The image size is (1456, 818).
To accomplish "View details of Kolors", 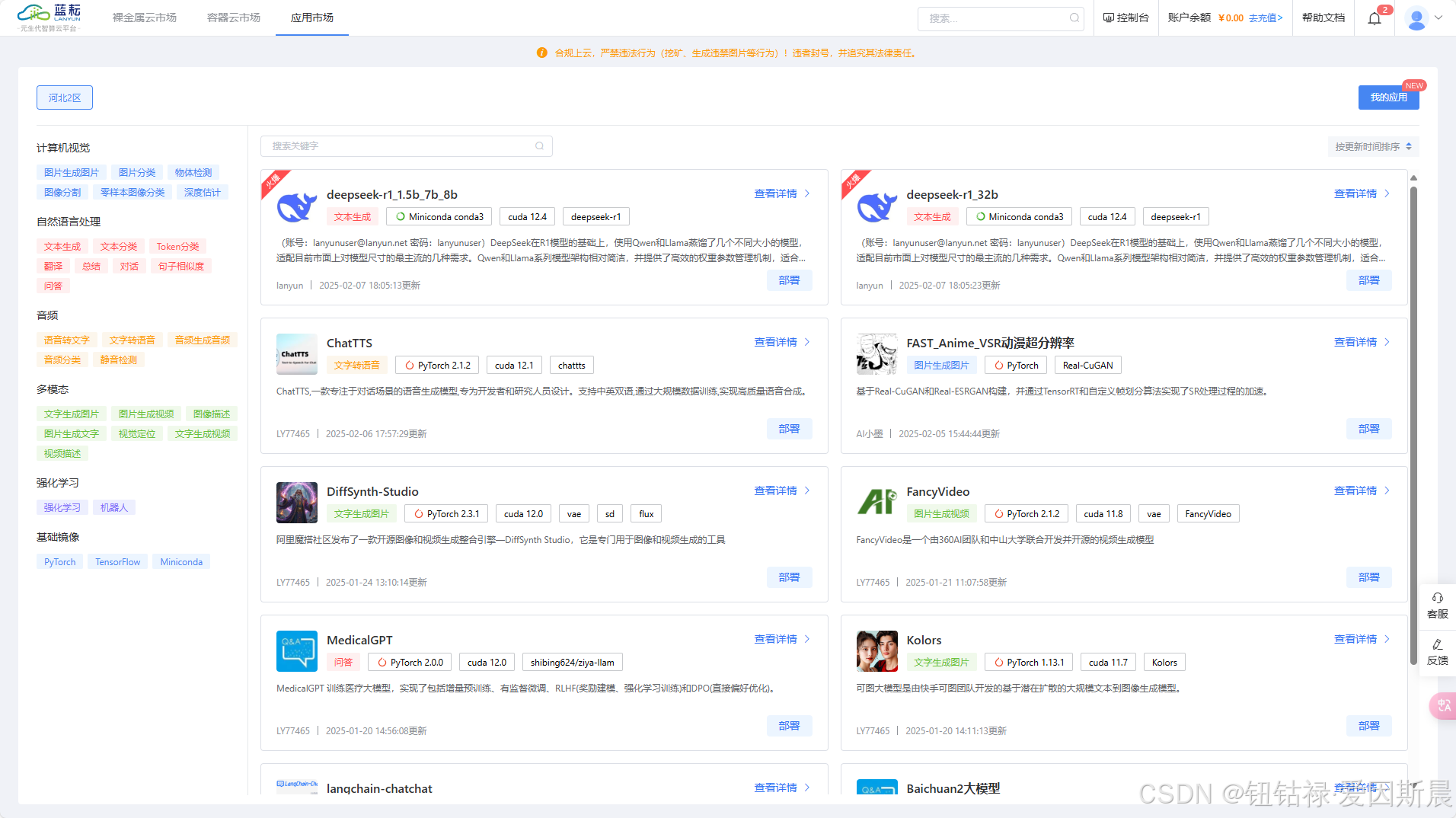I will click(x=1362, y=639).
